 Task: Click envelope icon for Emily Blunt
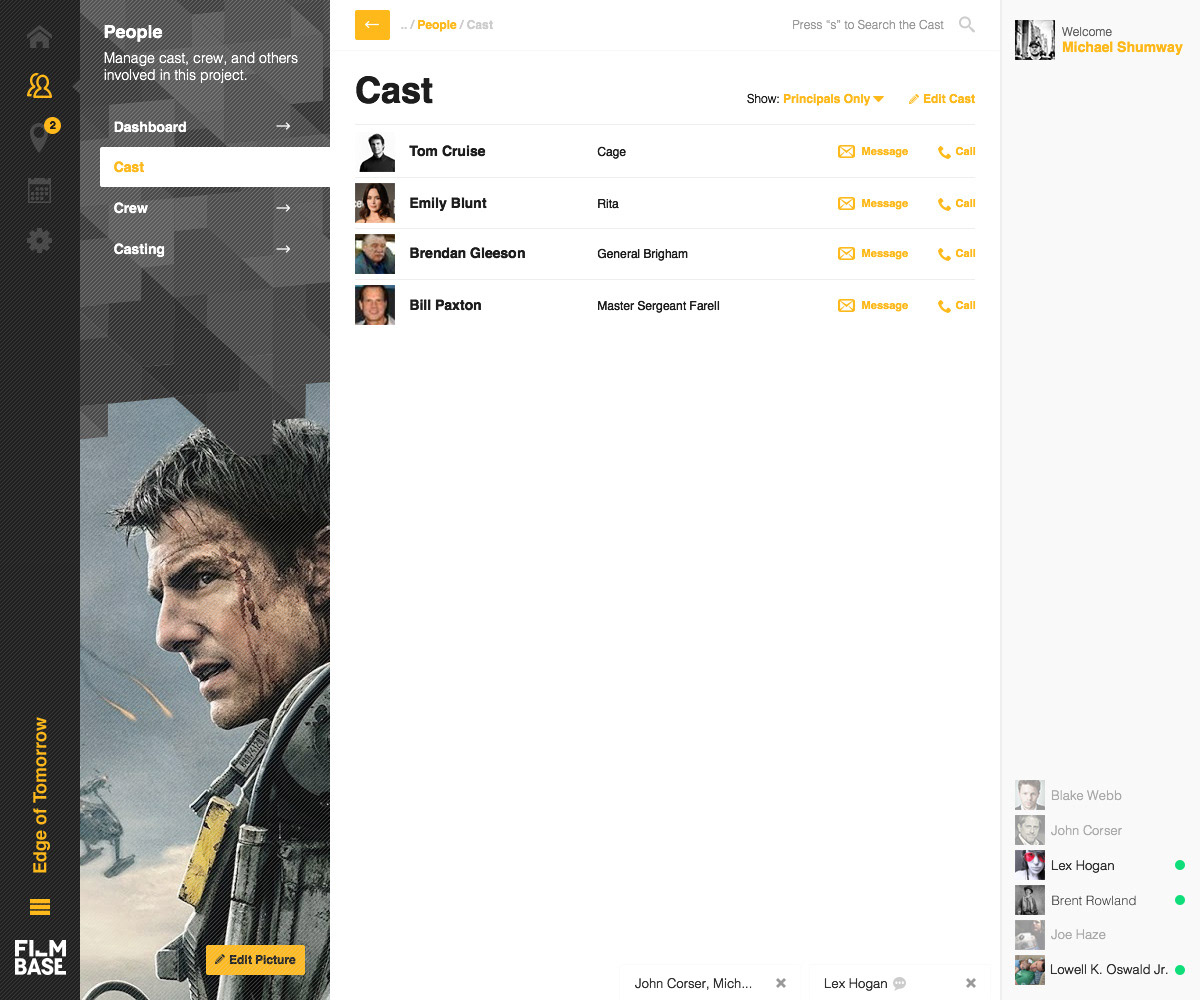846,204
